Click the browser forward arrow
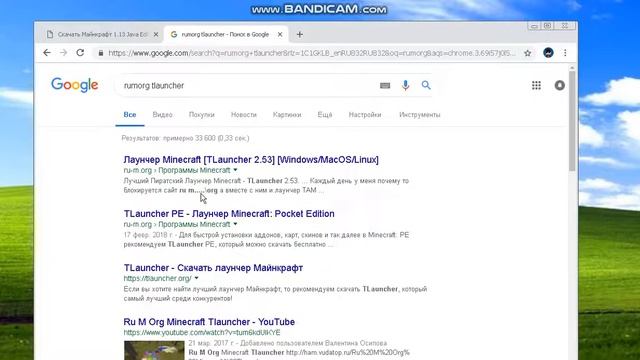Image resolution: width=640 pixels, height=360 pixels. coord(63,53)
